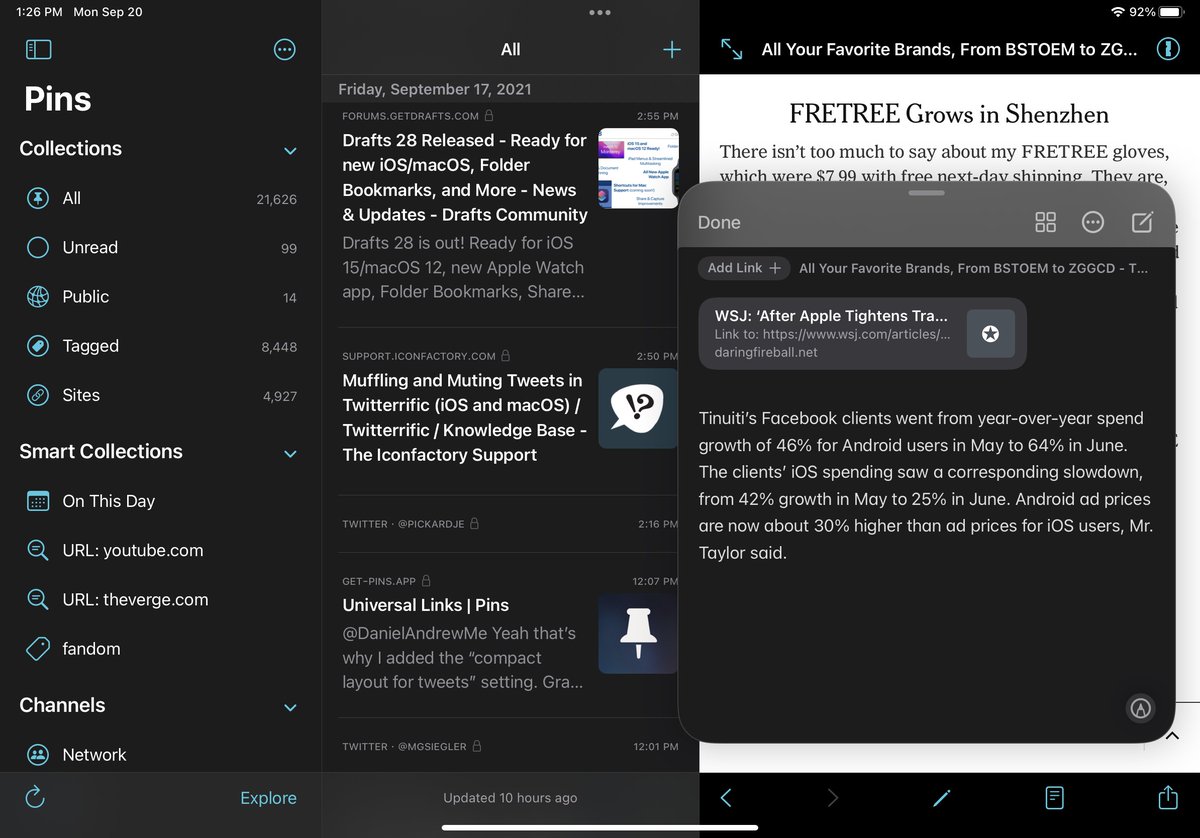Open the Network channel people icon
This screenshot has height=838, width=1200.
tap(38, 755)
